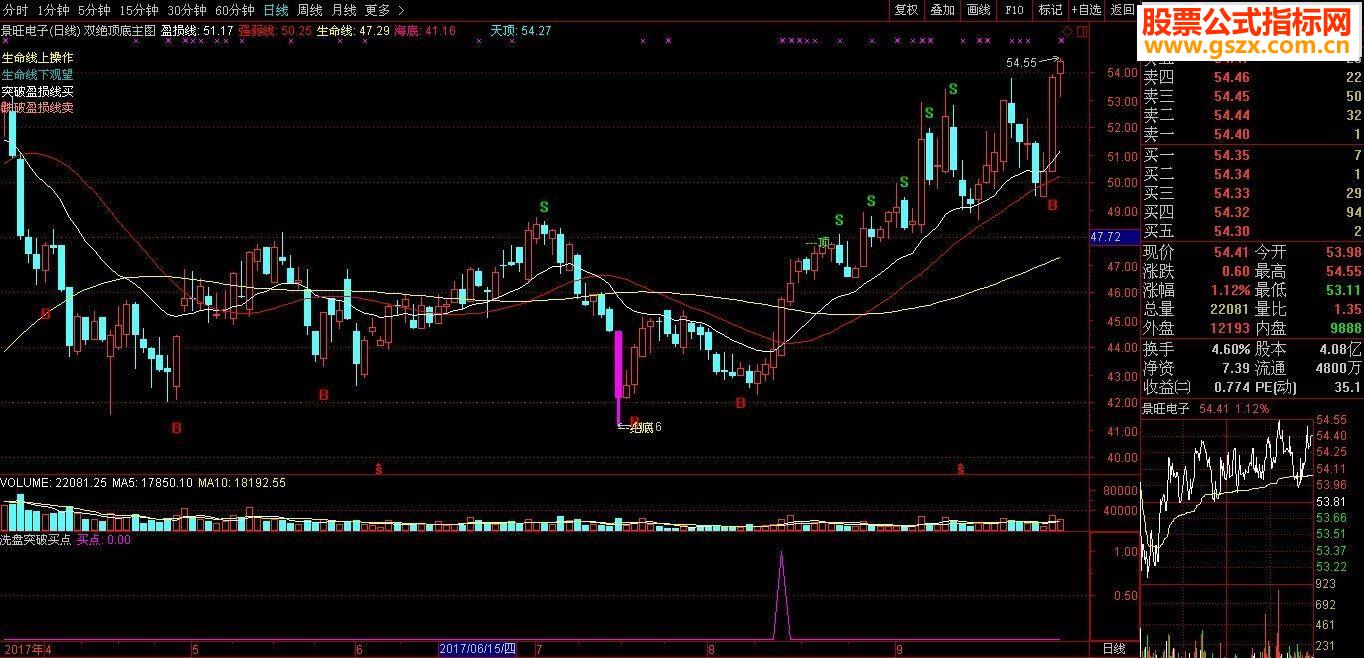Choose the 60分钟 period tab
Viewport: 1364px width, 658px height.
click(x=234, y=10)
